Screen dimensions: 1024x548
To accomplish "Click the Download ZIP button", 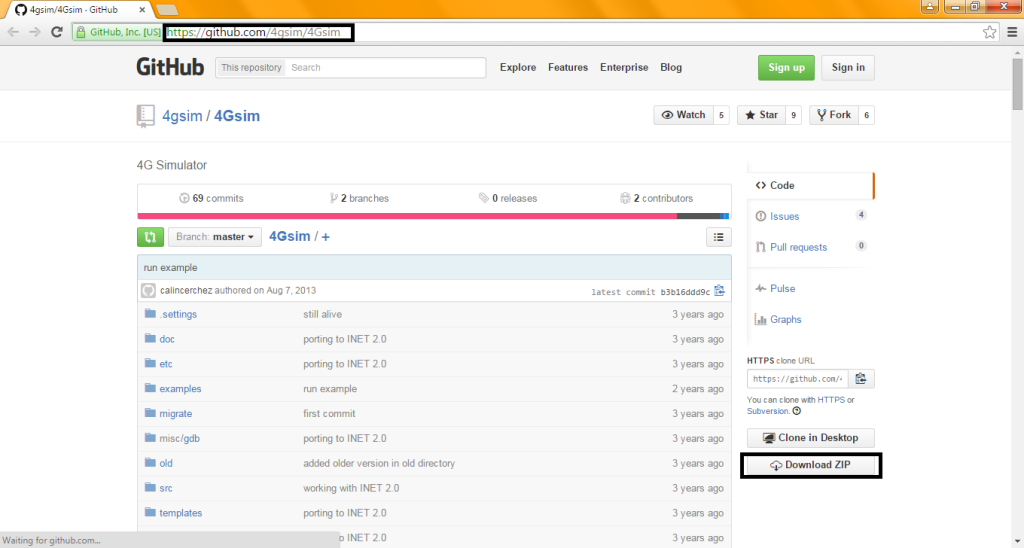I will coord(810,466).
